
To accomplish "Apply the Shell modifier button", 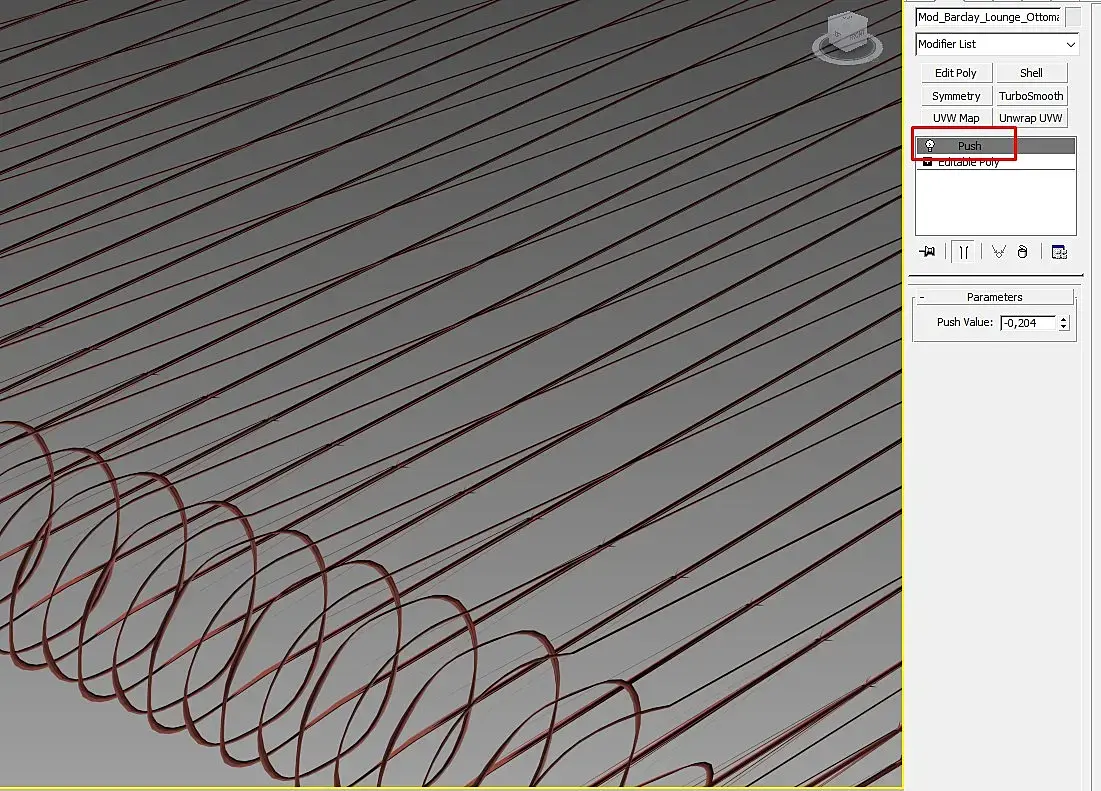I will 1031,73.
